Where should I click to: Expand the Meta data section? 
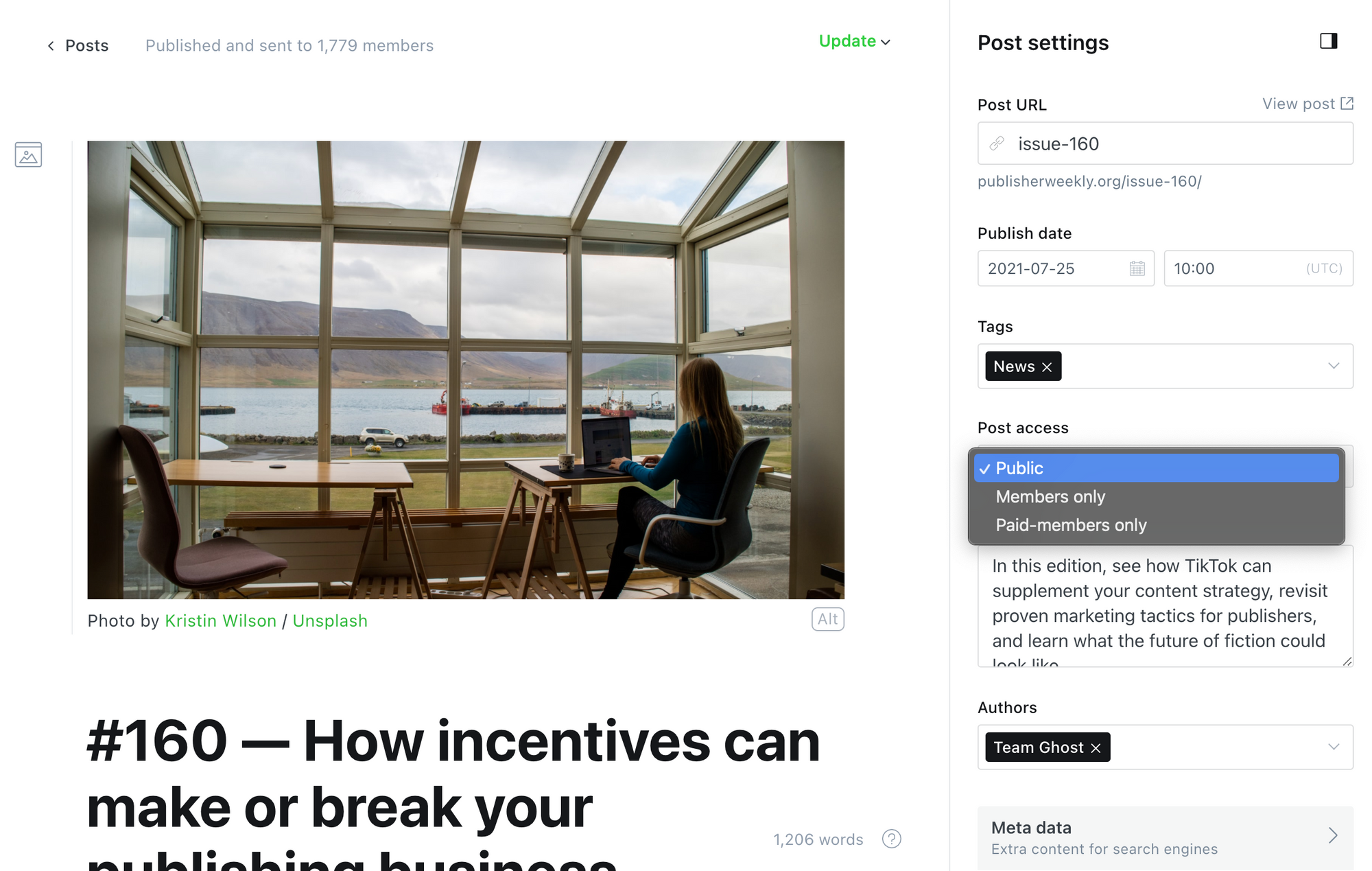point(1165,837)
